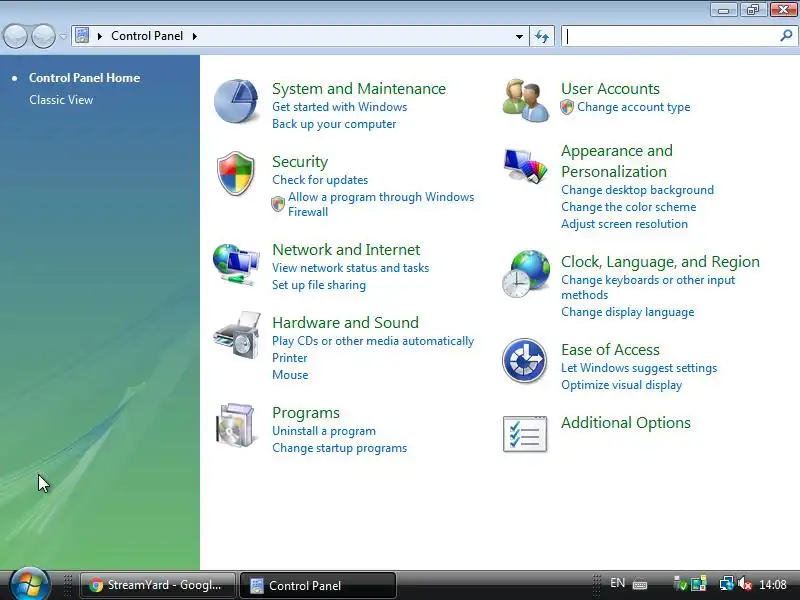Image resolution: width=800 pixels, height=600 pixels.
Task: Open Additional Options heading
Action: click(x=626, y=423)
